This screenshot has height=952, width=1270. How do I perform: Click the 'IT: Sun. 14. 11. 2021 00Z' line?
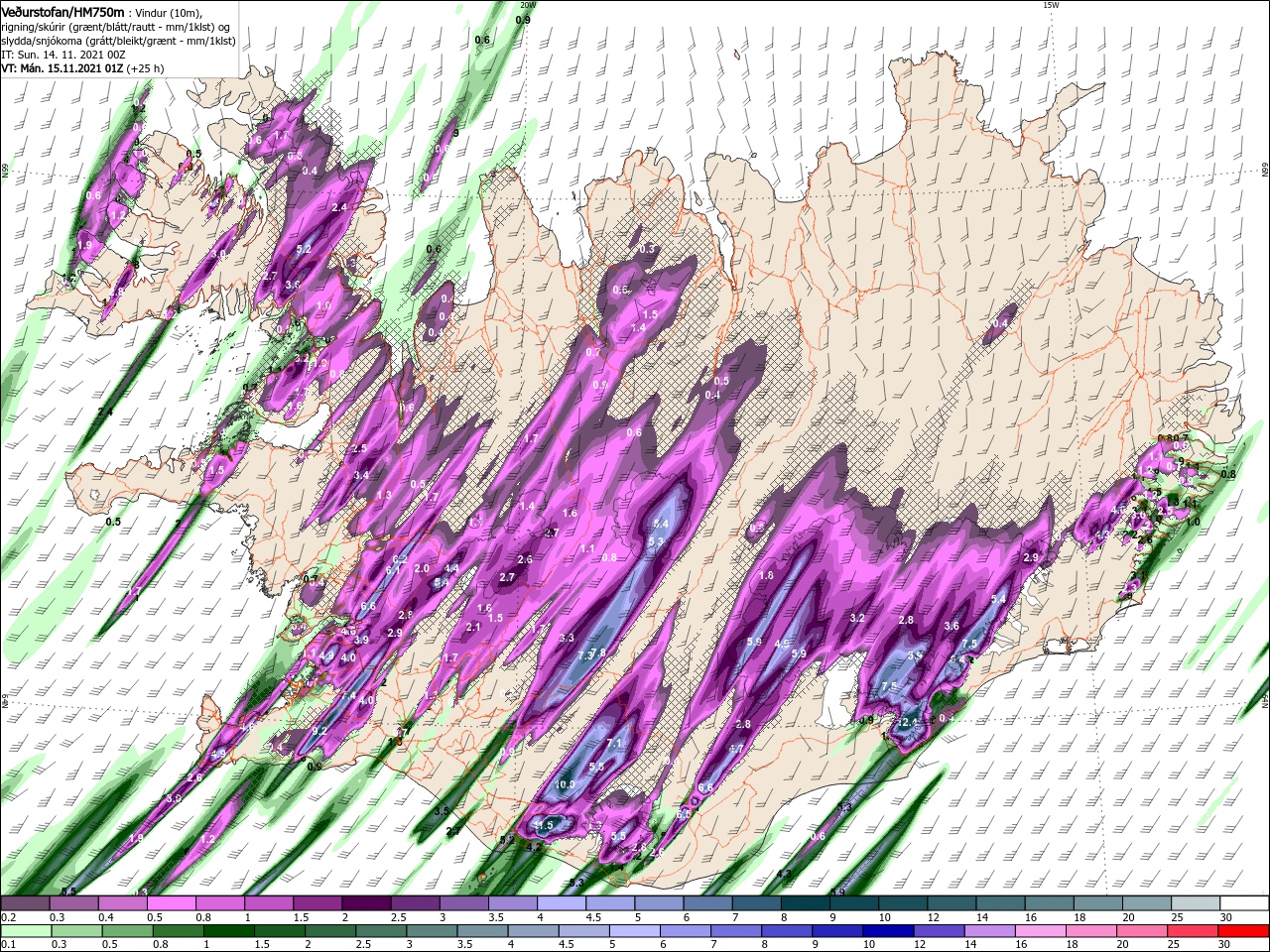(x=62, y=55)
